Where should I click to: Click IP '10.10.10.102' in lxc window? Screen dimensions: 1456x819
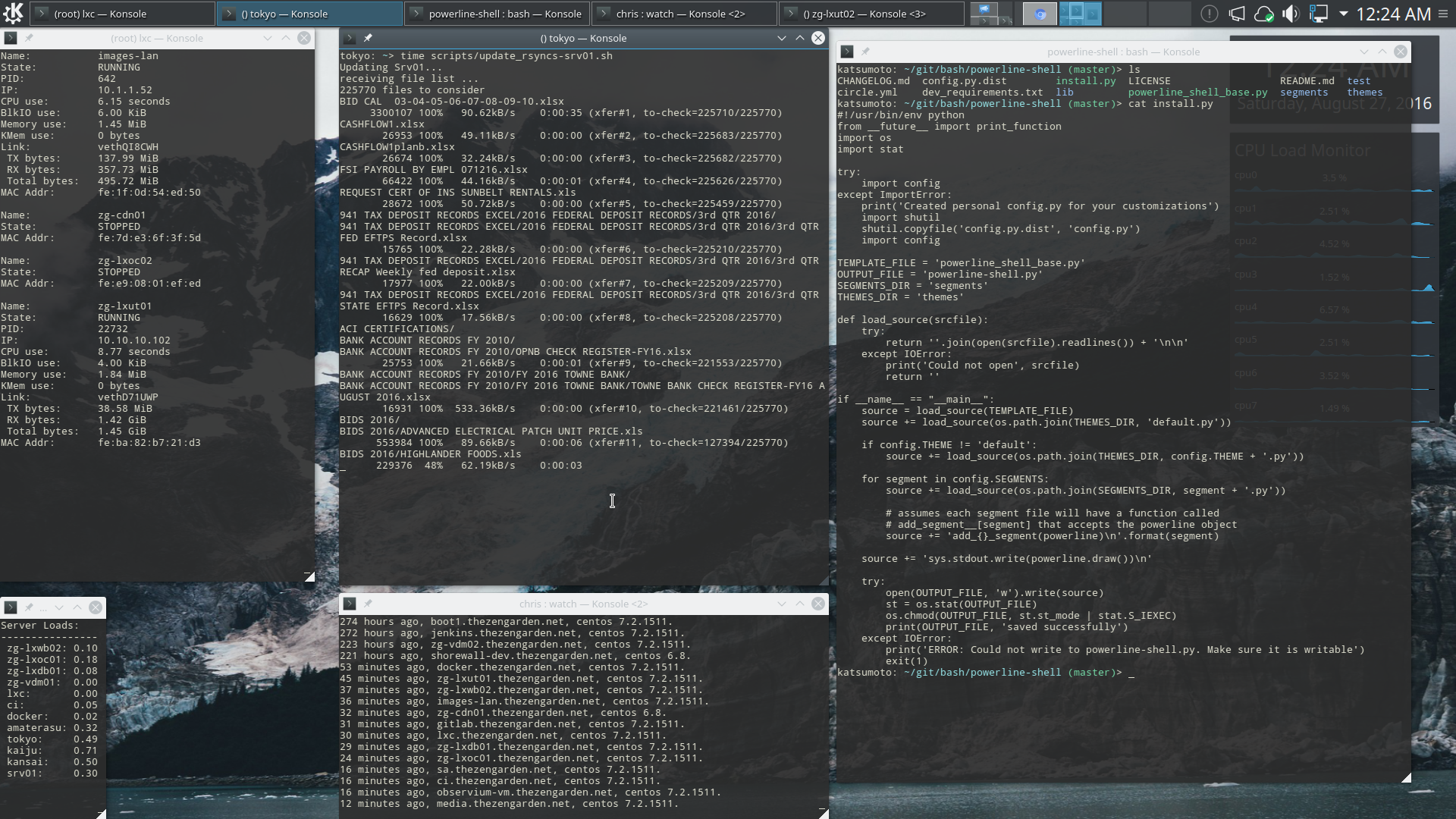pos(134,340)
